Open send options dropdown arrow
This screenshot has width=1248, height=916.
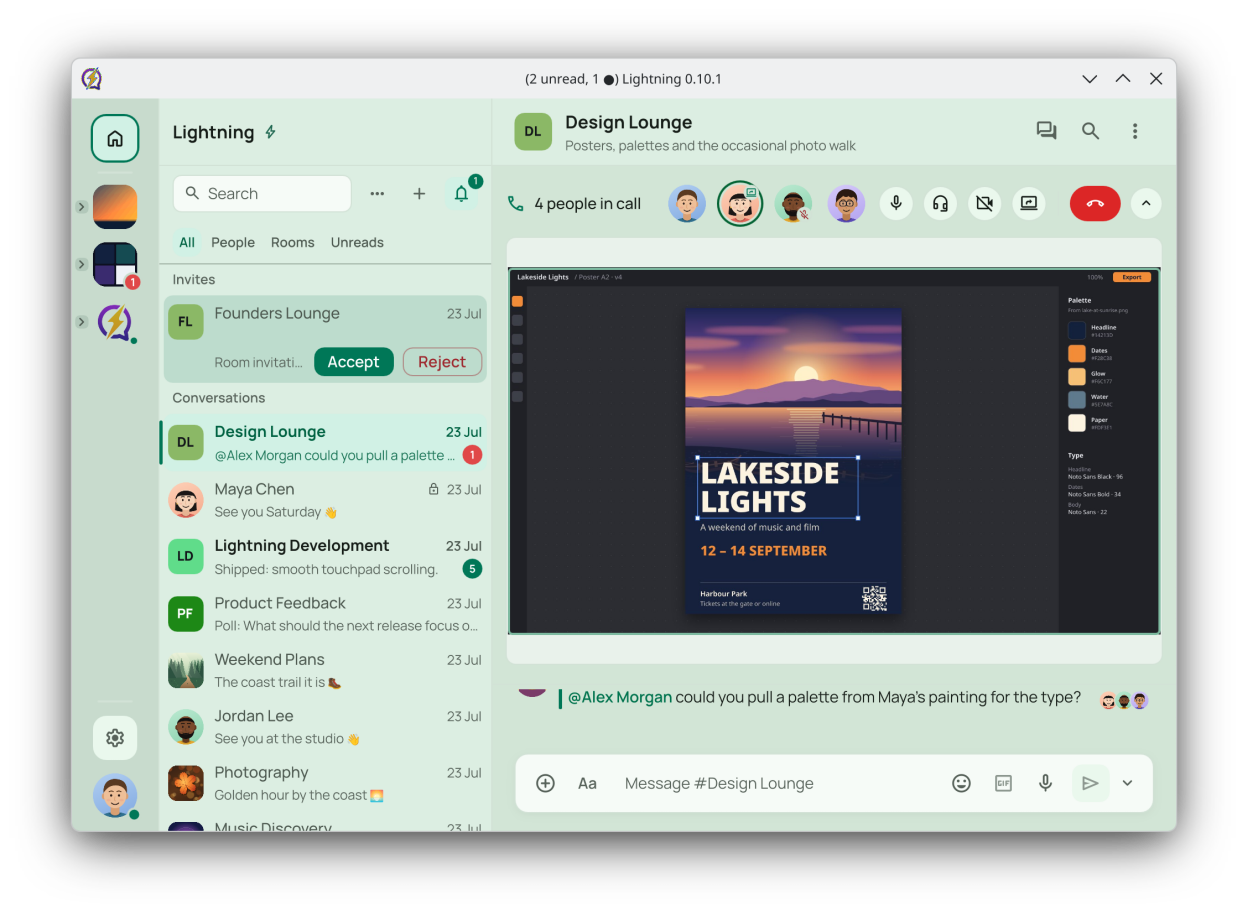pyautogui.click(x=1127, y=783)
